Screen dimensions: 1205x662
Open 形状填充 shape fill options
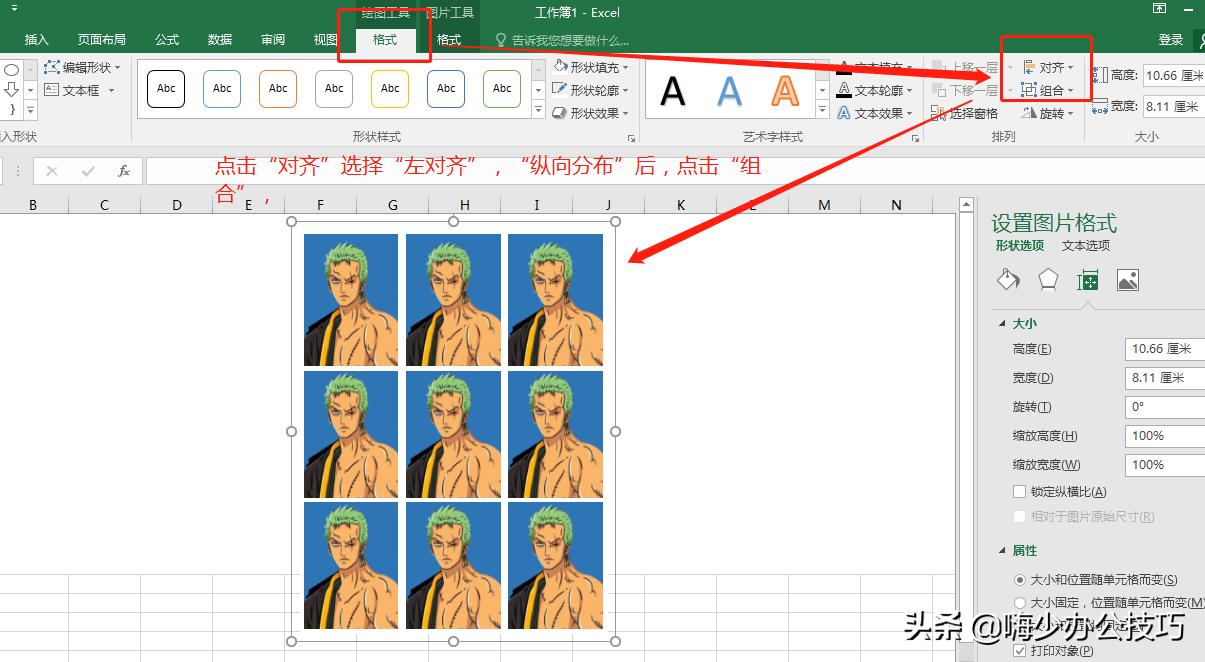click(x=591, y=67)
